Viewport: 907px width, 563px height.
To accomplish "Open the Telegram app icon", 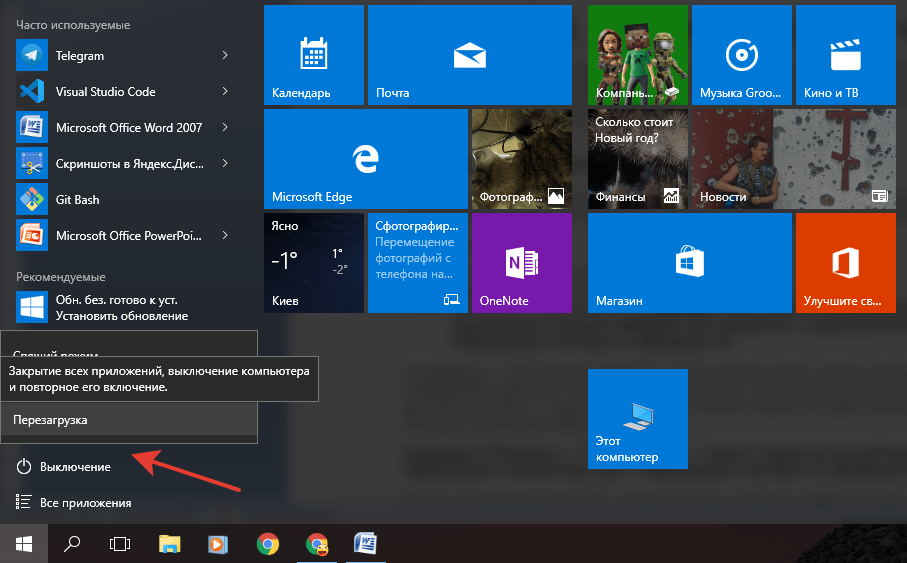I will (x=32, y=56).
